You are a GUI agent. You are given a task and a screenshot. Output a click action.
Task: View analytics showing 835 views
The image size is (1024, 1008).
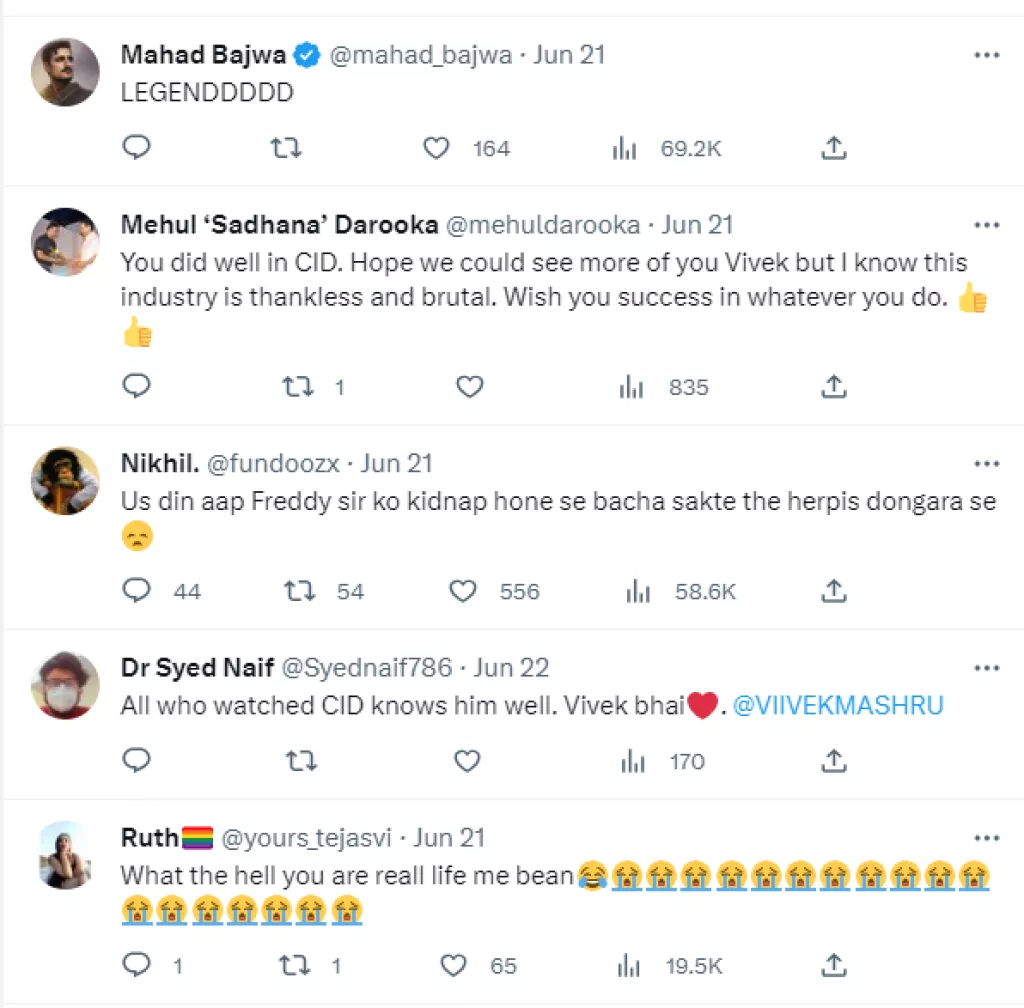point(664,387)
